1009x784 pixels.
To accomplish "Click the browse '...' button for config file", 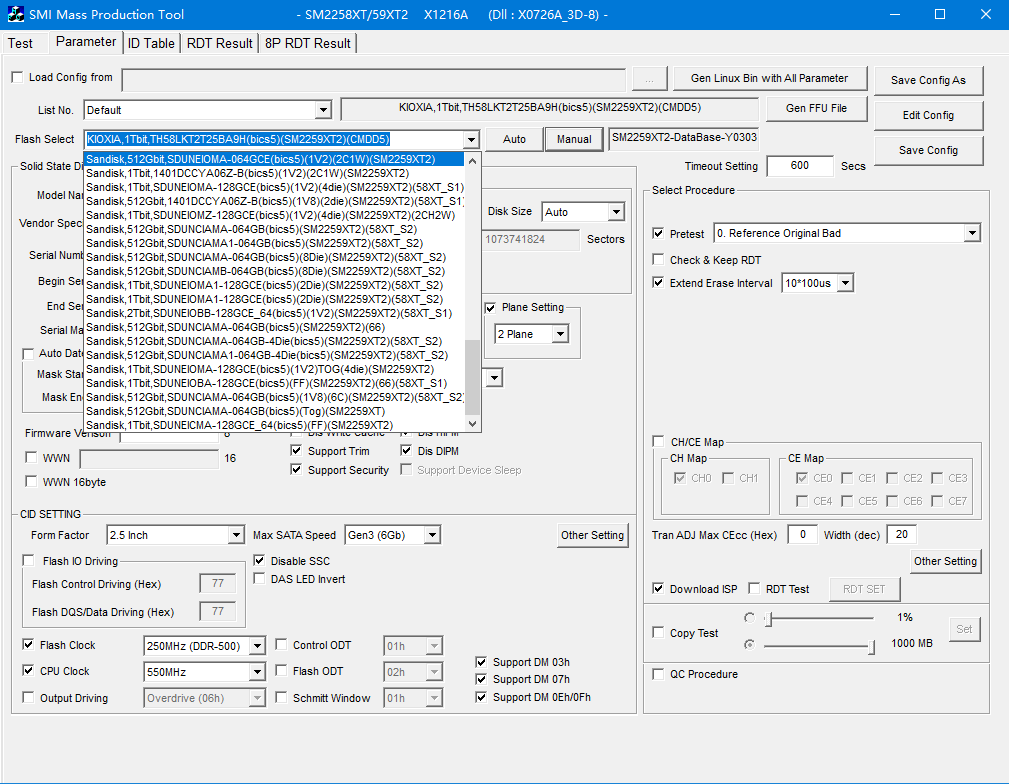I will coord(649,79).
